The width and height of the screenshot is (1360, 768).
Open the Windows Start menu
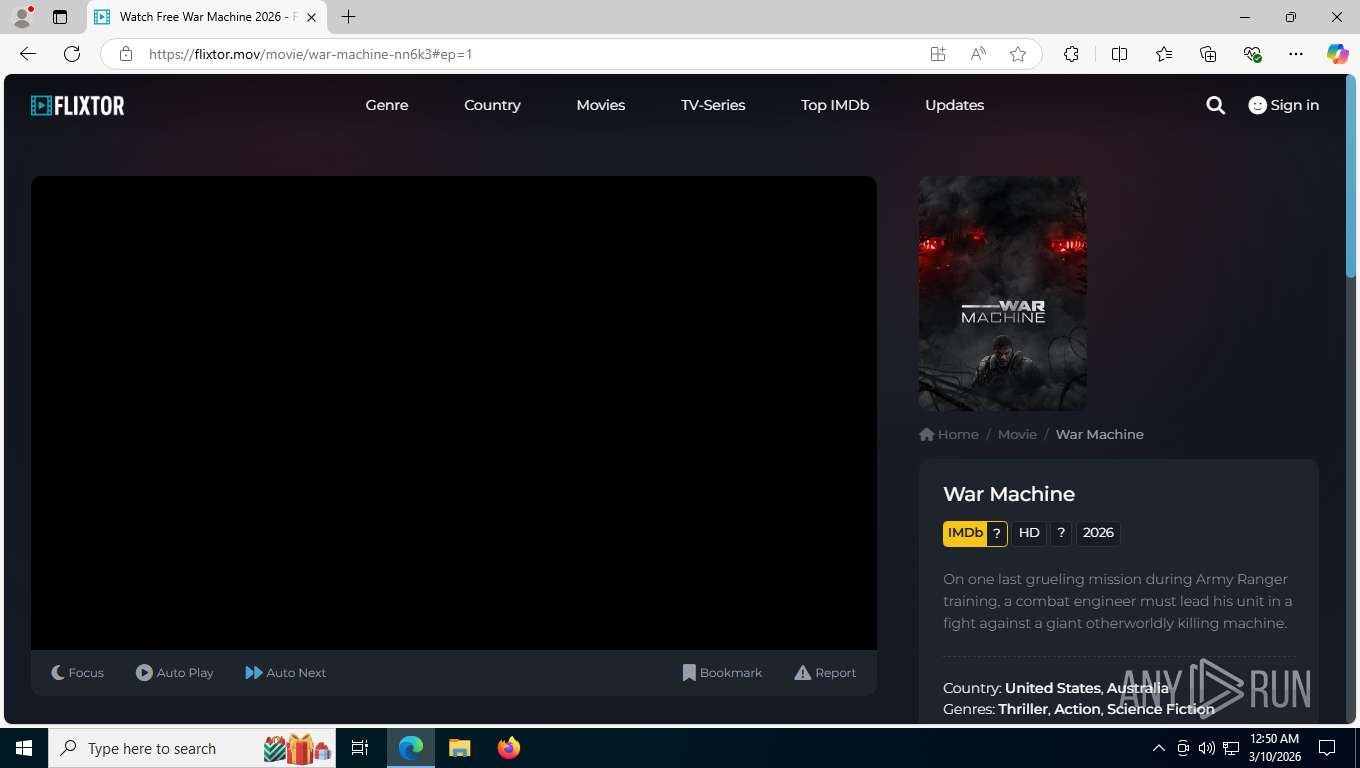click(x=24, y=748)
